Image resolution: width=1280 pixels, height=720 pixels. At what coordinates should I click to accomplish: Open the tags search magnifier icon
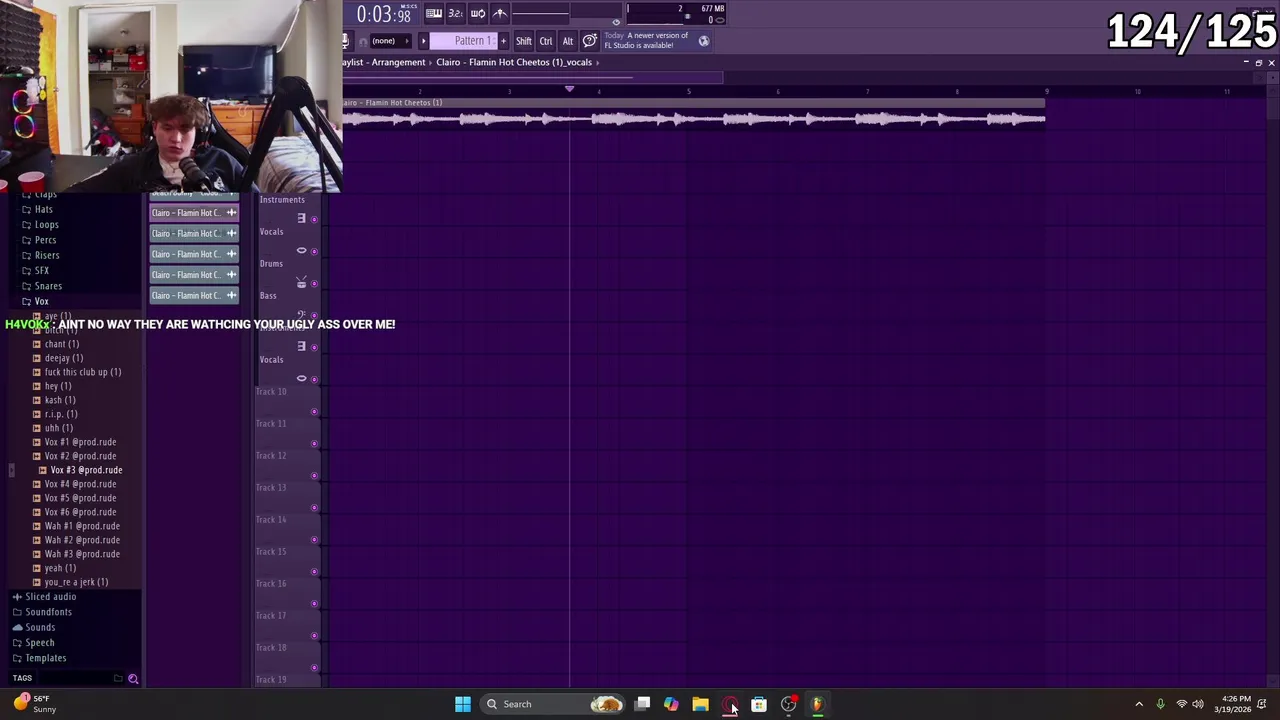click(133, 679)
